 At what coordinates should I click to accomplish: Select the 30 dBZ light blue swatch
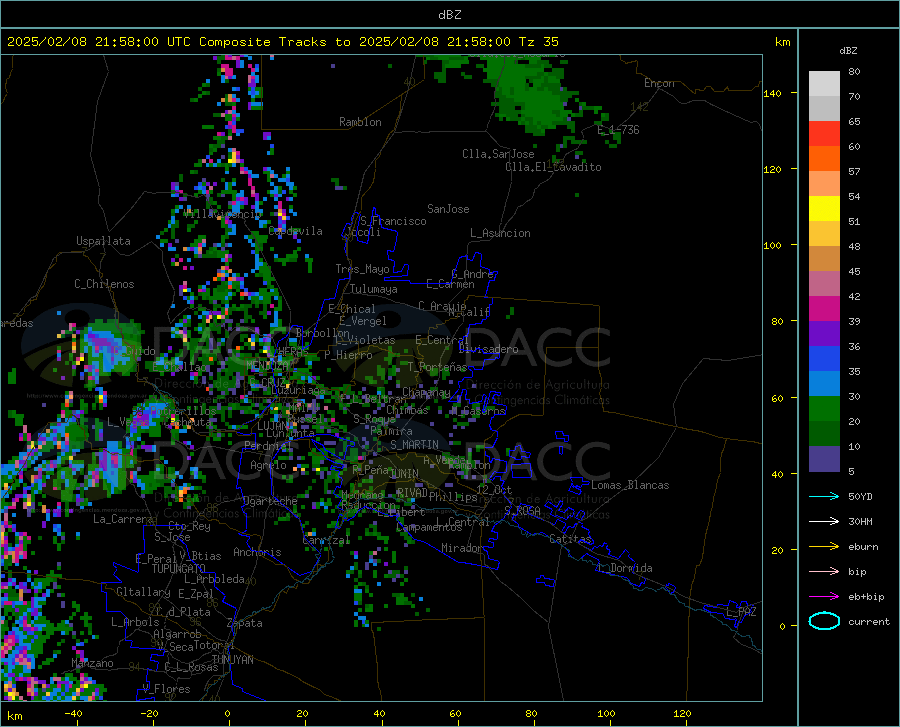click(824, 384)
